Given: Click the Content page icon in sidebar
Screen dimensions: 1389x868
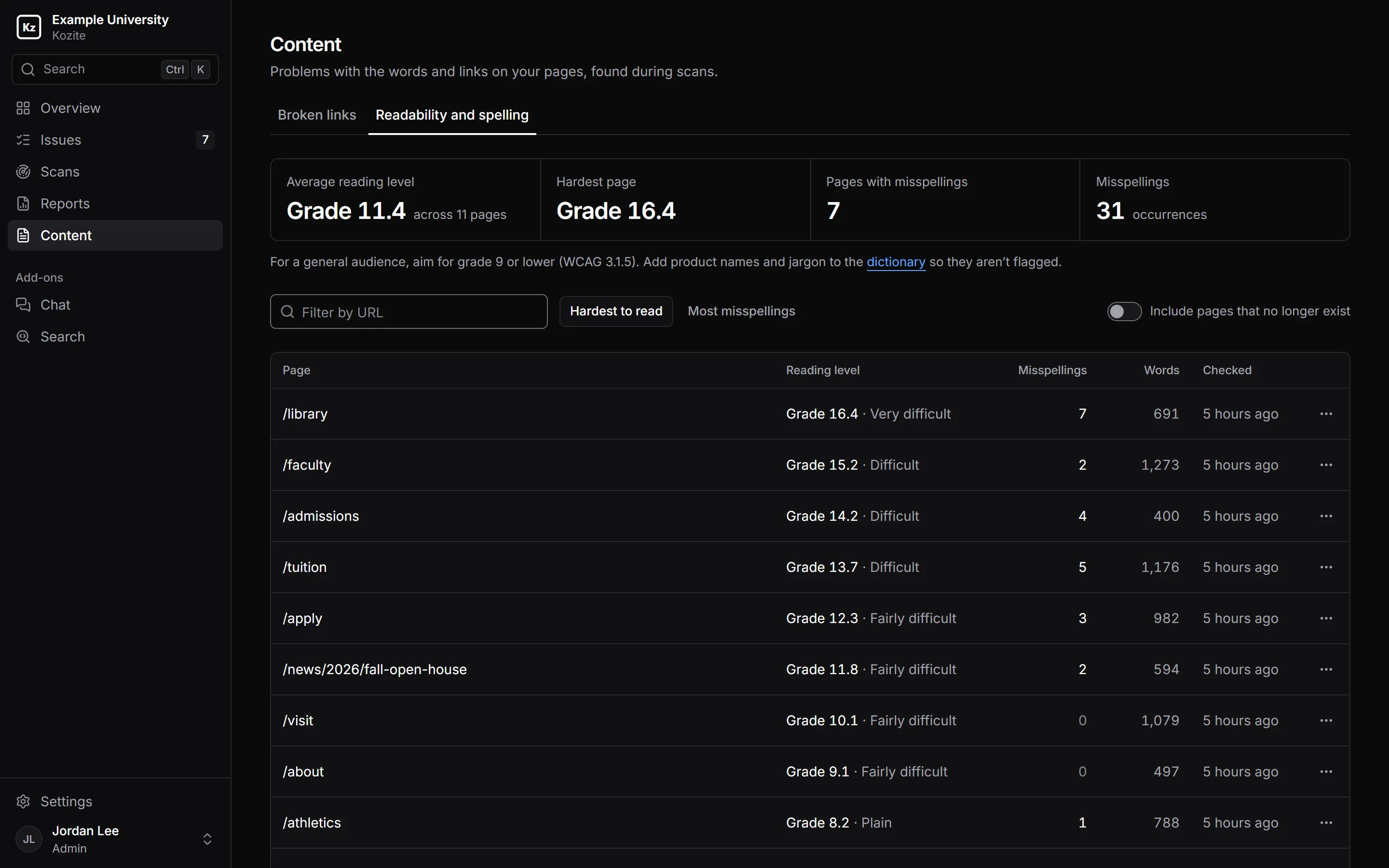Looking at the screenshot, I should tap(23, 235).
